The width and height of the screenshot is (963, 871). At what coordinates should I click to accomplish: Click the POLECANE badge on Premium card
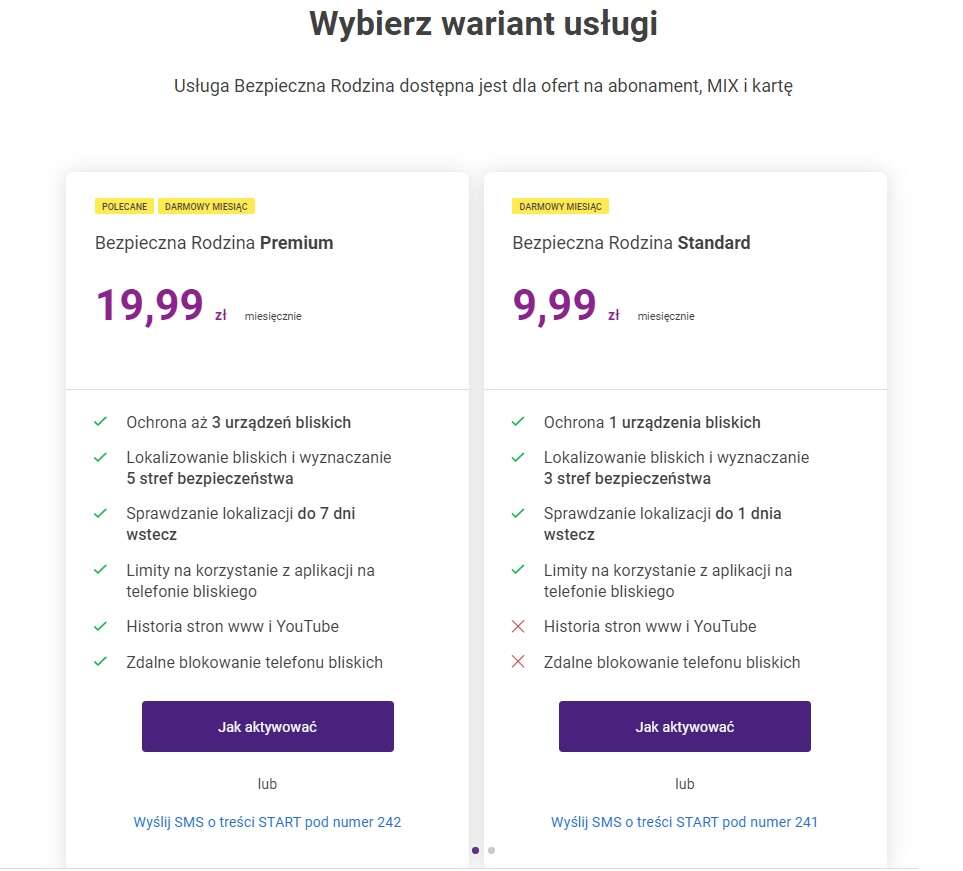click(x=125, y=206)
